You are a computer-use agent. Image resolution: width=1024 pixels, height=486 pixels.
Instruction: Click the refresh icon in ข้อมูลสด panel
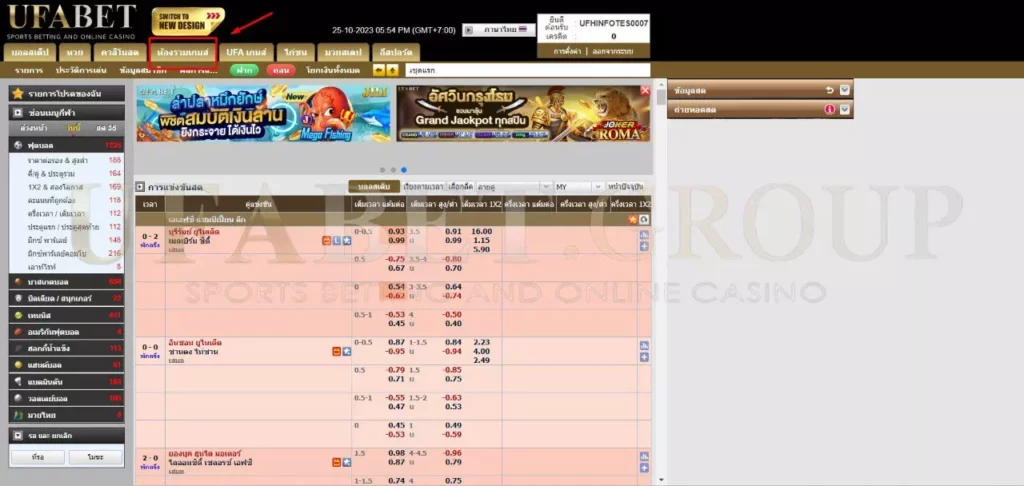[829, 90]
